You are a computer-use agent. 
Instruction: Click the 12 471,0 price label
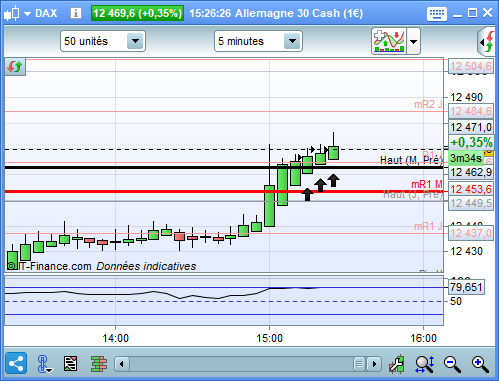(x=471, y=127)
